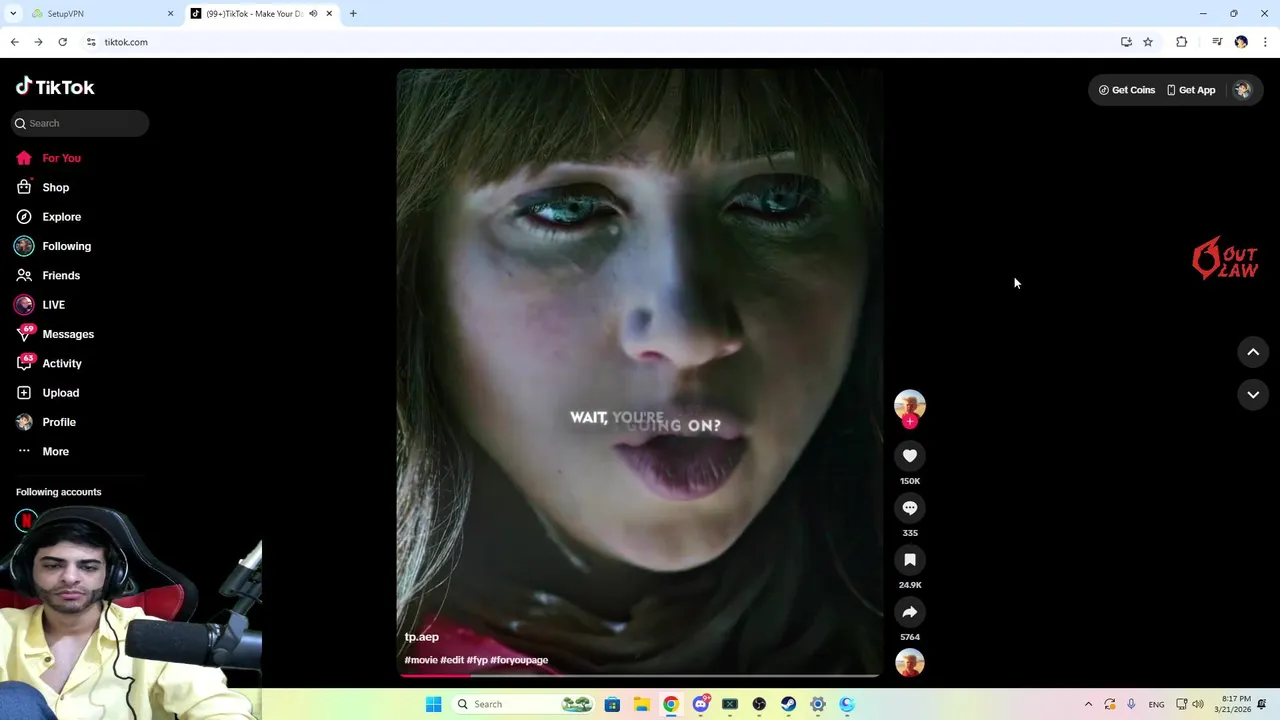Bookmark the video to favorites
Screen dimensions: 1280x720
(910, 560)
